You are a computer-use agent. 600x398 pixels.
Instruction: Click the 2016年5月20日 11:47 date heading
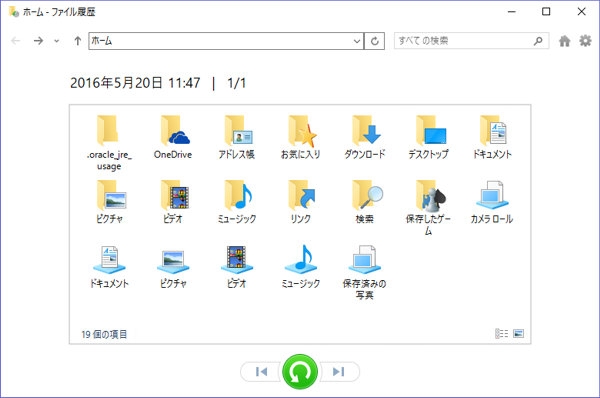(135, 83)
